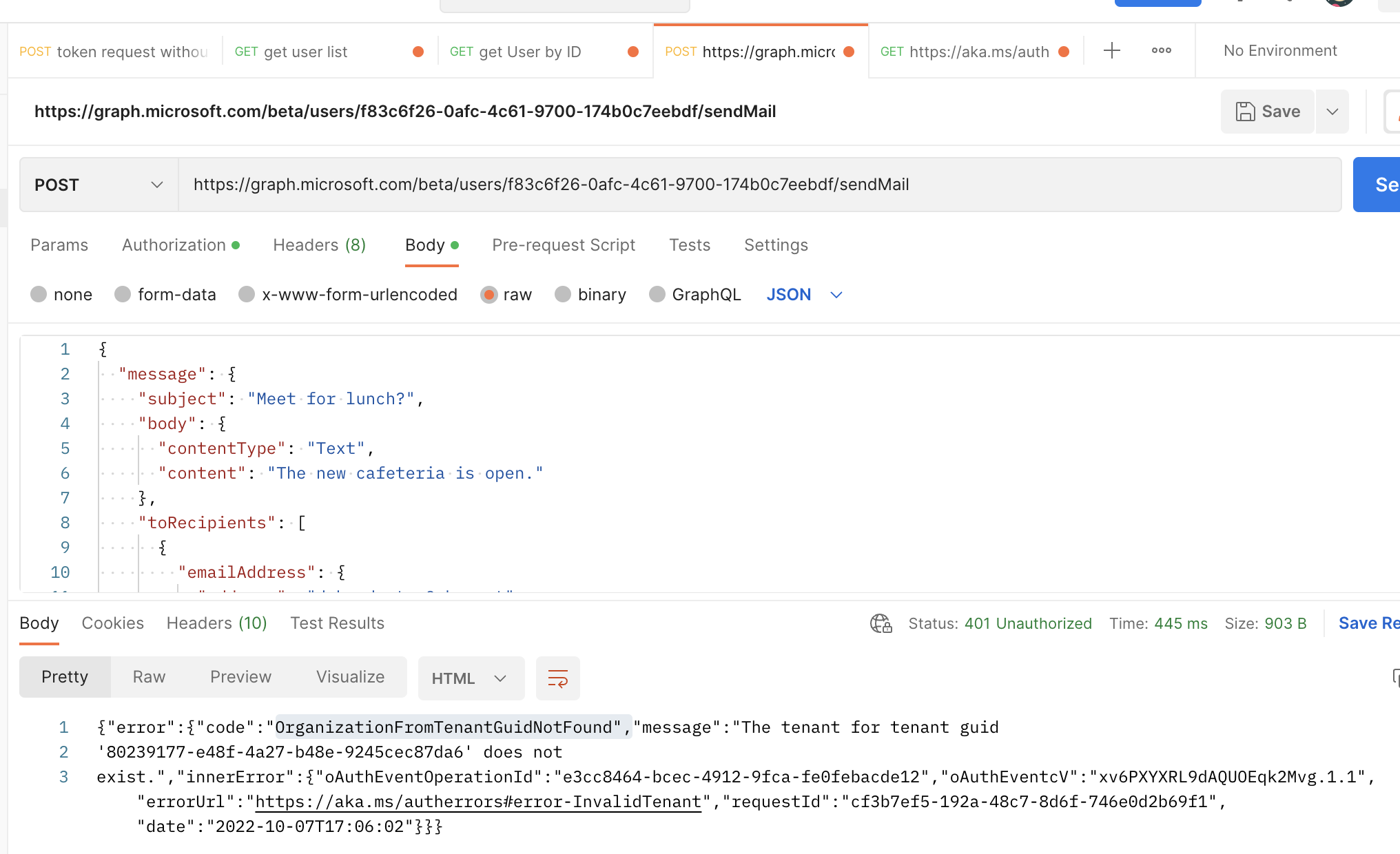Open the get User by ID request tab

pos(531,51)
